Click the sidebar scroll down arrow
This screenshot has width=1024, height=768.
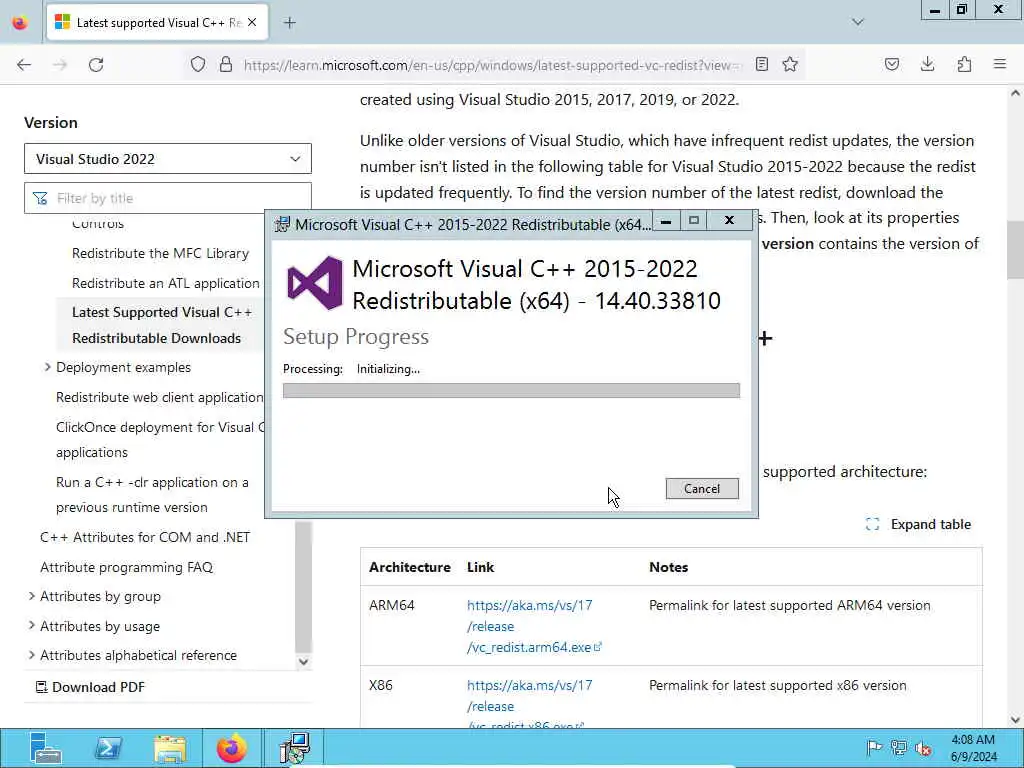303,662
